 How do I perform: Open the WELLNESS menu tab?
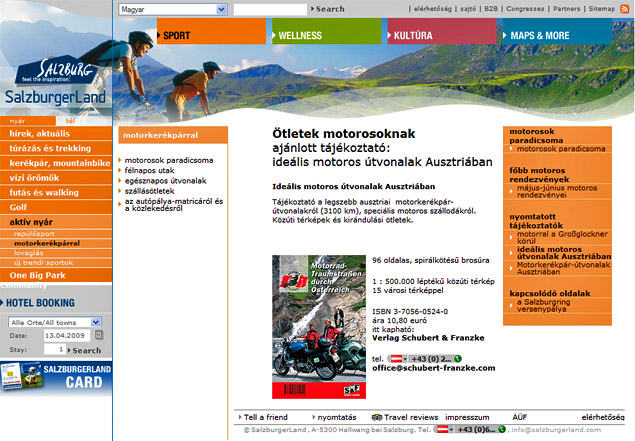(327, 31)
